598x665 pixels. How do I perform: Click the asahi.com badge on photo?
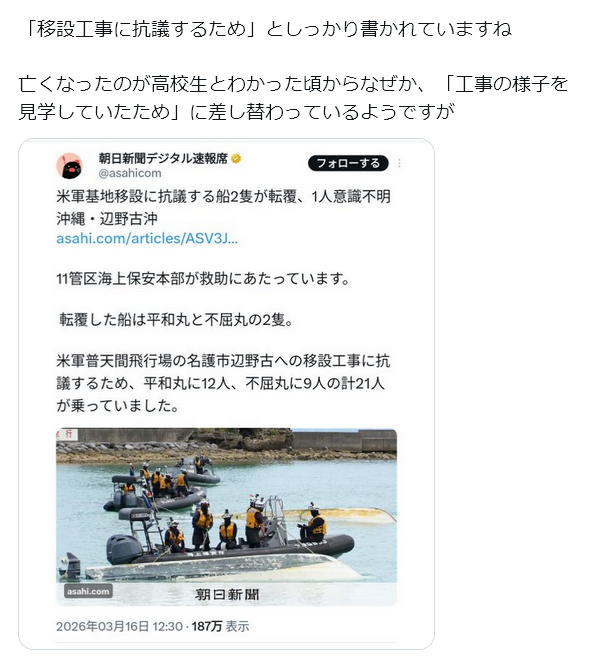click(88, 591)
